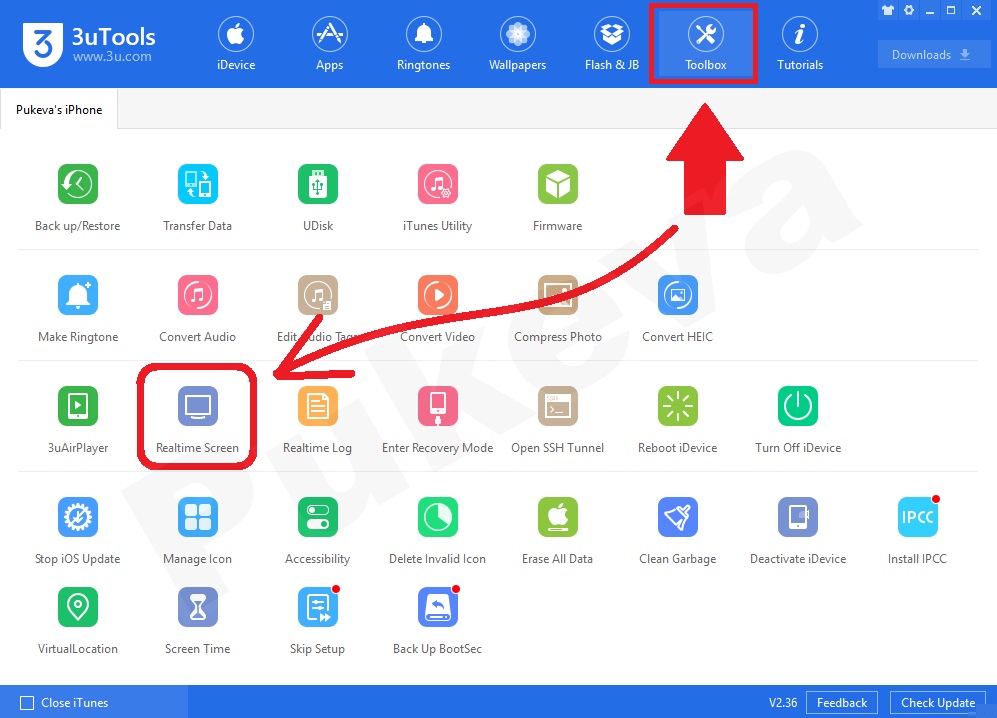Go to the Ringtones section
The width and height of the screenshot is (997, 718).
[x=423, y=44]
